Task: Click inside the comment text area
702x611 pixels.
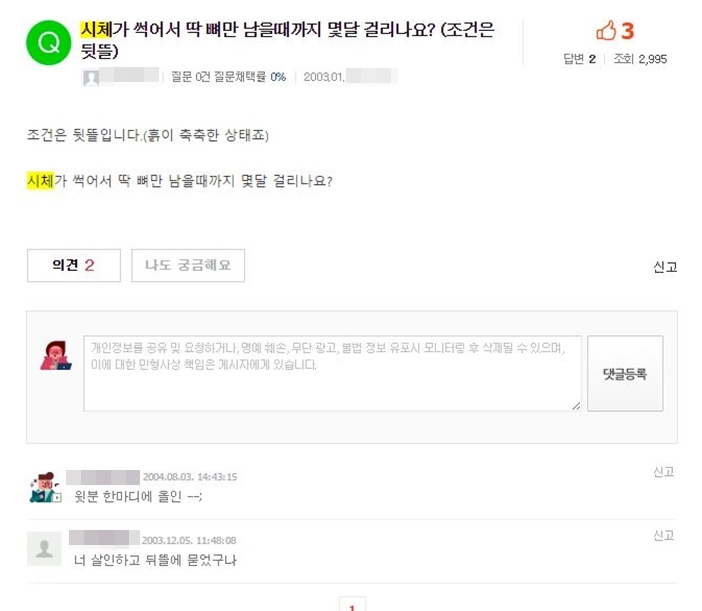Action: (332, 374)
